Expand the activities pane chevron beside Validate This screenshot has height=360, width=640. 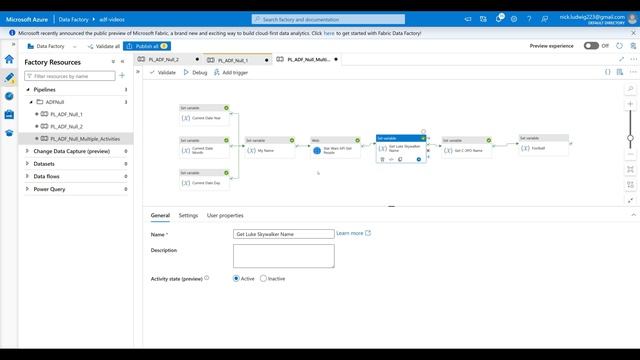[138, 72]
